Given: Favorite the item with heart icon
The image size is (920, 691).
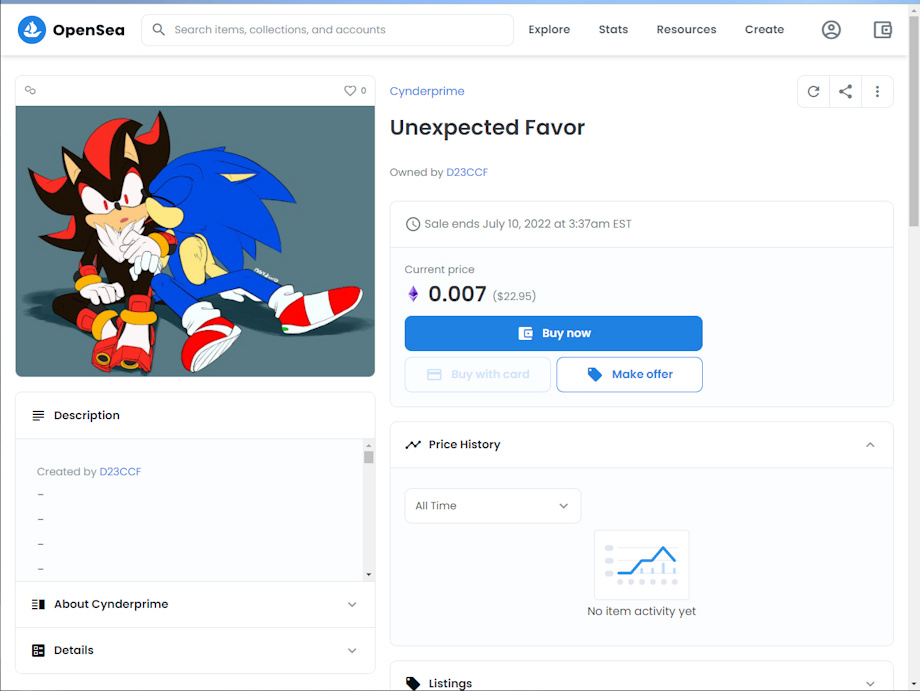Looking at the screenshot, I should (x=350, y=90).
